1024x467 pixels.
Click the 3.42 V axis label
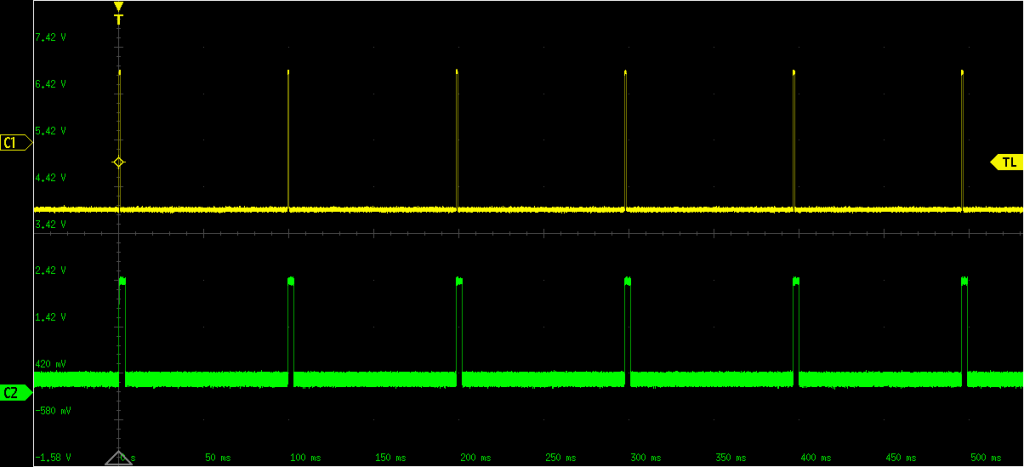(x=50, y=225)
